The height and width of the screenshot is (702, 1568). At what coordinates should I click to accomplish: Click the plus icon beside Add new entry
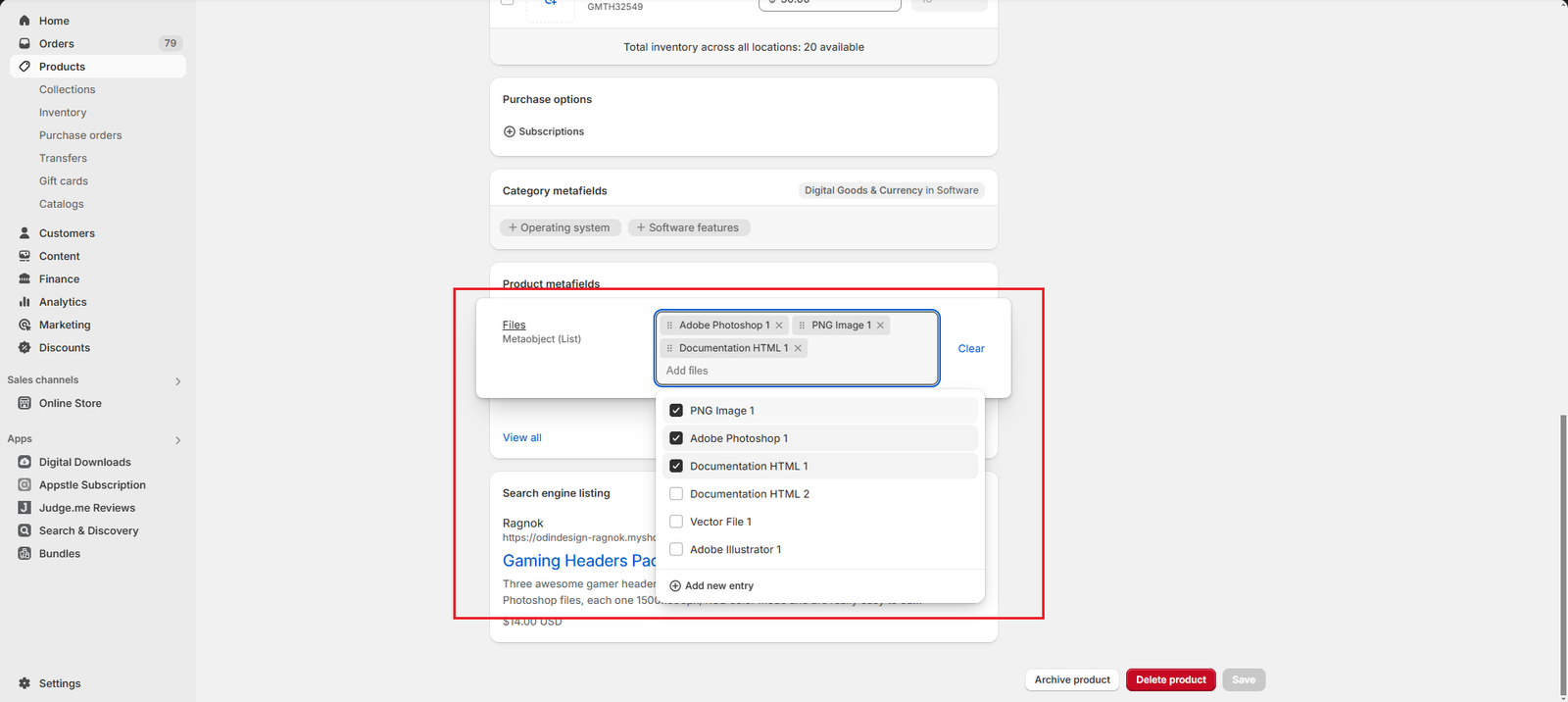(675, 586)
